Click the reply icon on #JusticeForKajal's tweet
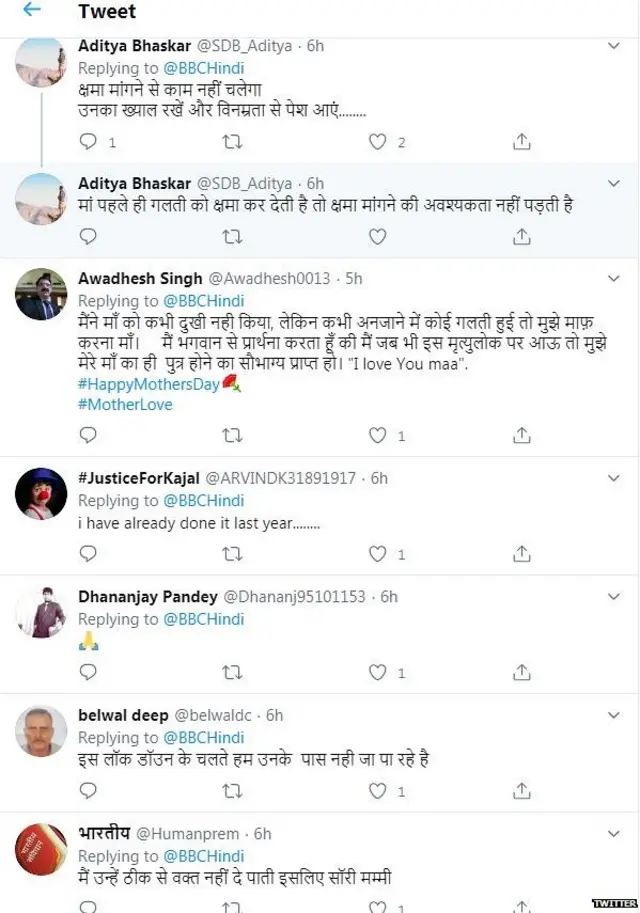The width and height of the screenshot is (640, 913). click(x=88, y=553)
